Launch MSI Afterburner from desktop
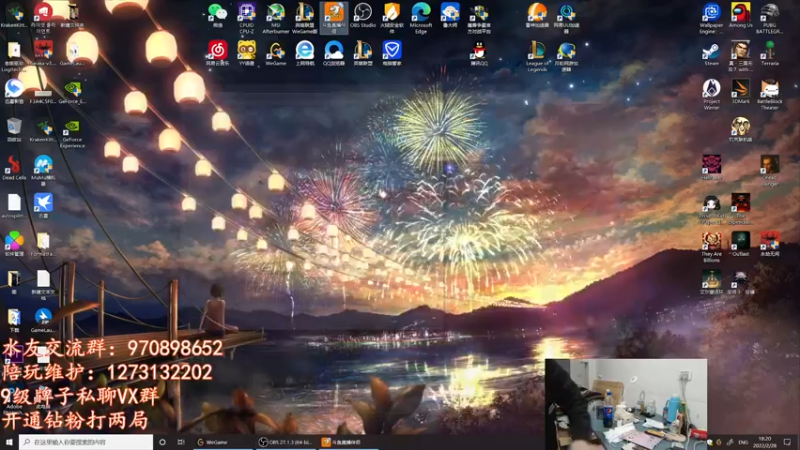 tap(276, 18)
